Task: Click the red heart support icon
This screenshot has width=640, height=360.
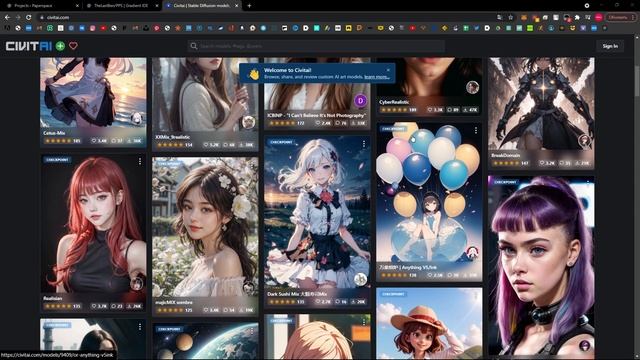Action: tap(73, 46)
